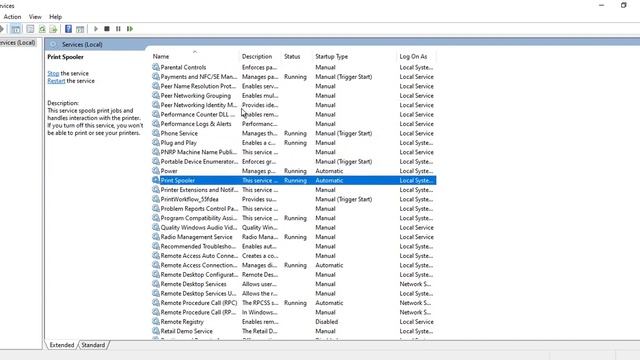Open the Help menu
This screenshot has width=640, height=360.
pos(56,17)
